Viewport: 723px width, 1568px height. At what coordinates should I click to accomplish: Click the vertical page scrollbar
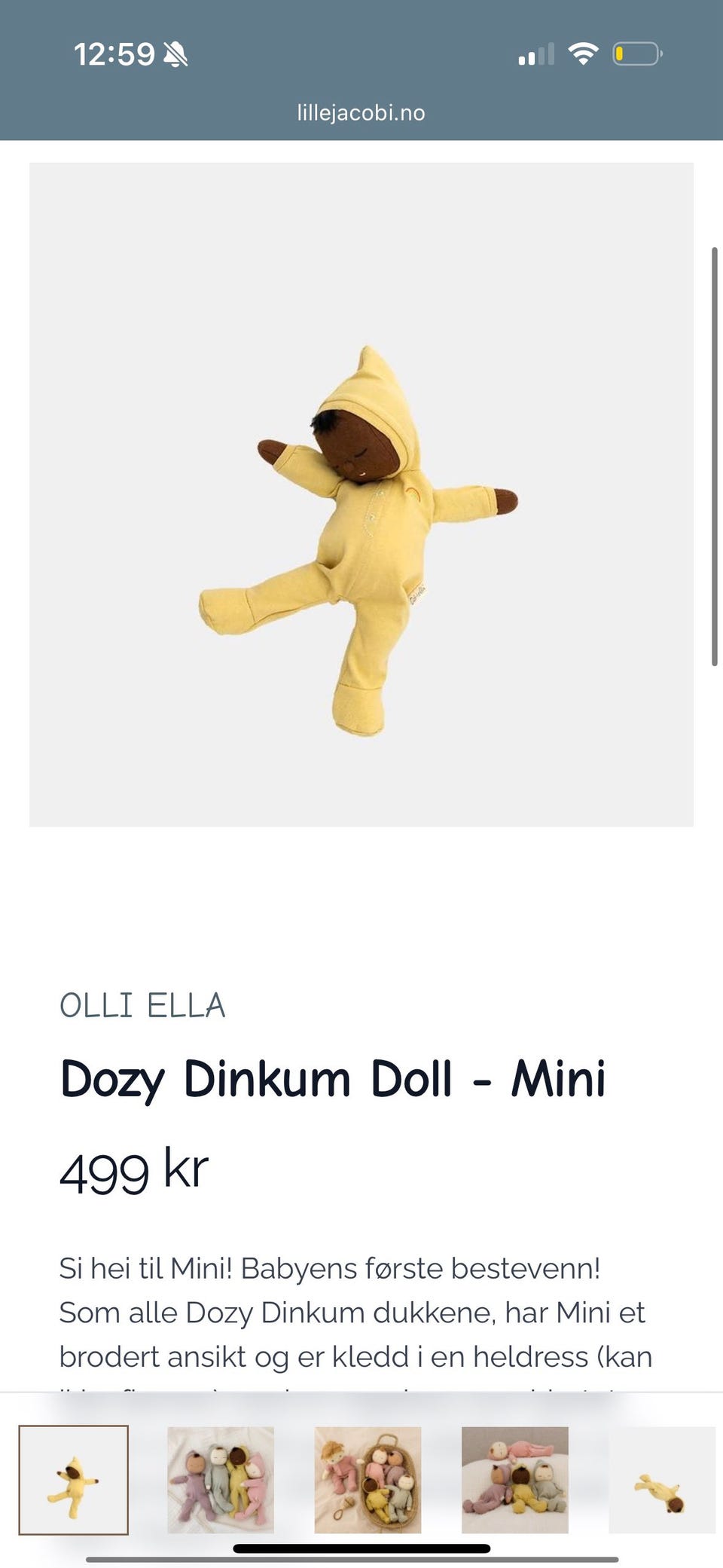pos(715,457)
